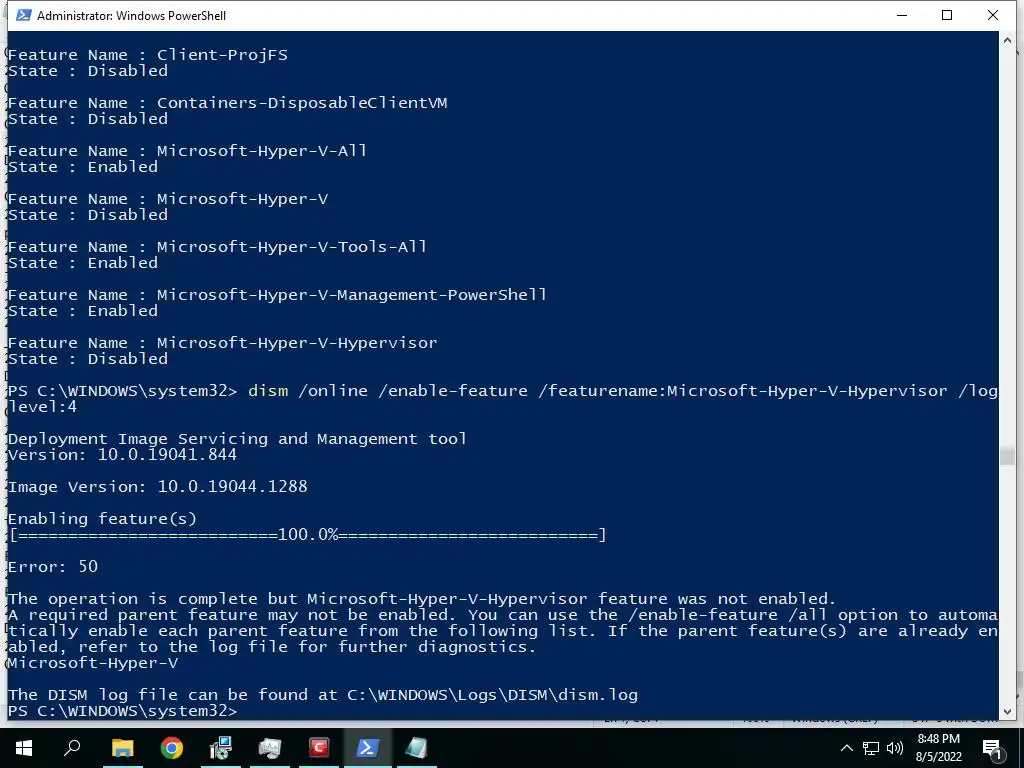Maximize the PowerShell window
1024x768 pixels.
[947, 15]
